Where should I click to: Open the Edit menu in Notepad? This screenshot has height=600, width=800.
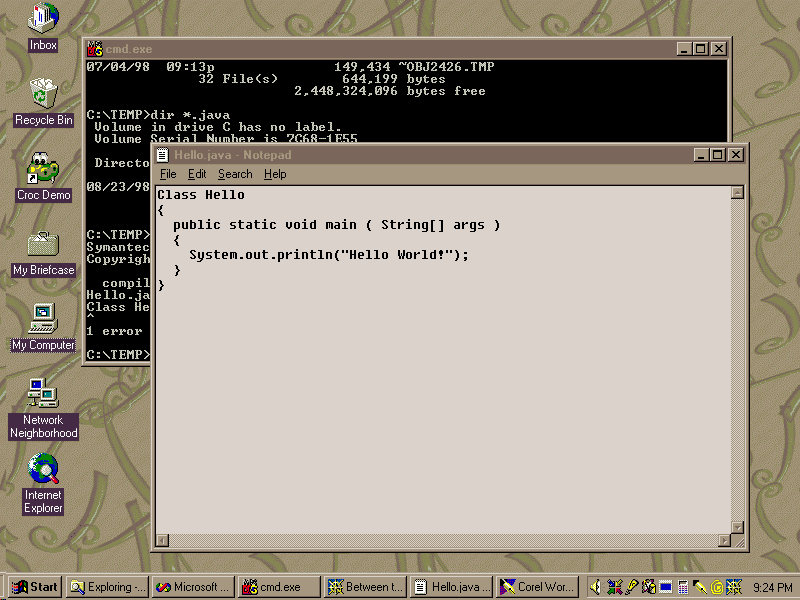pos(197,174)
